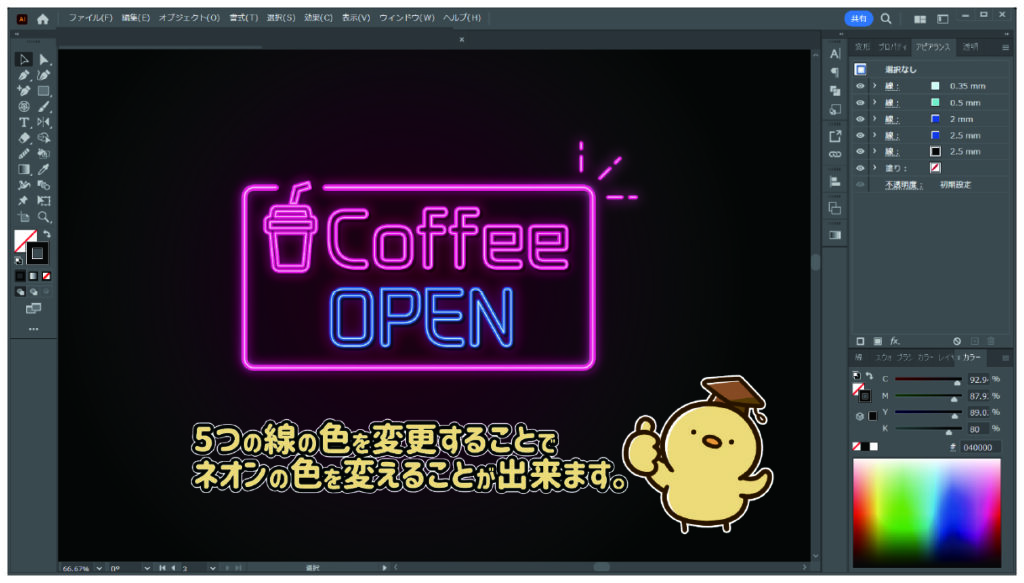Open the Appearance panel options menu
The image size is (1024, 583).
pos(1005,47)
